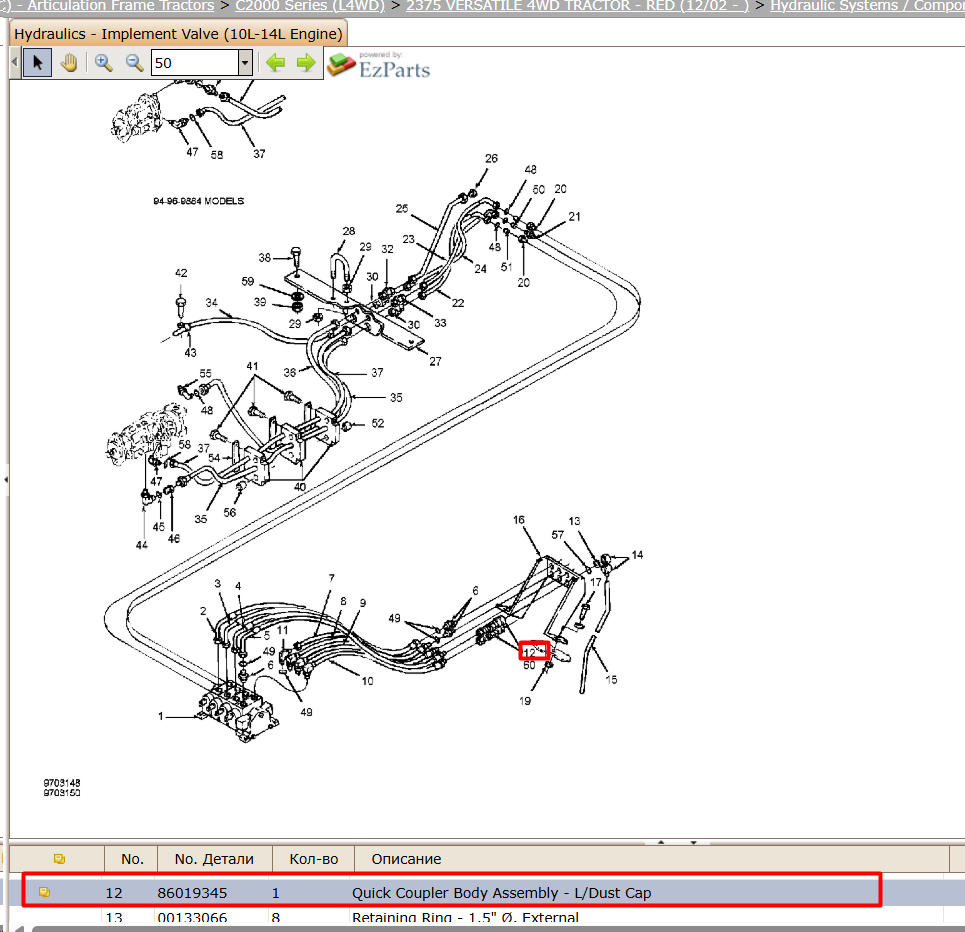Image resolution: width=965 pixels, height=932 pixels.
Task: Click callout 7 in the diagram
Action: 332,578
